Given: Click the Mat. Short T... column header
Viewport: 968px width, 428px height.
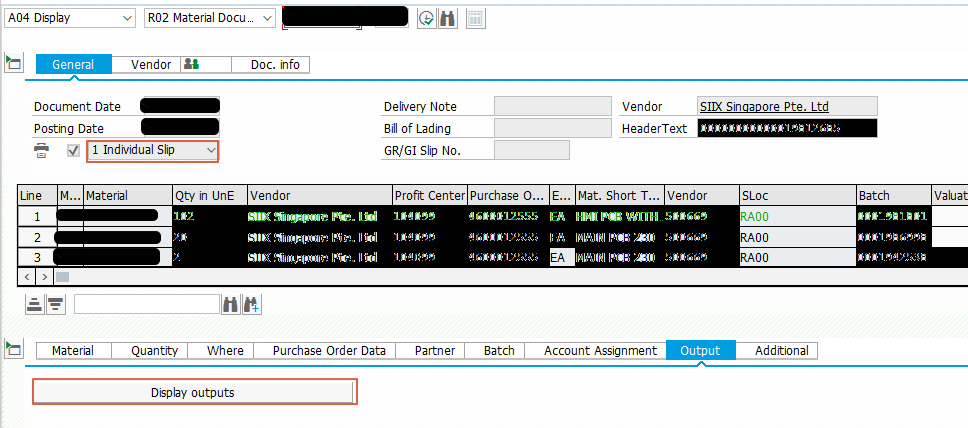Looking at the screenshot, I should (x=620, y=195).
